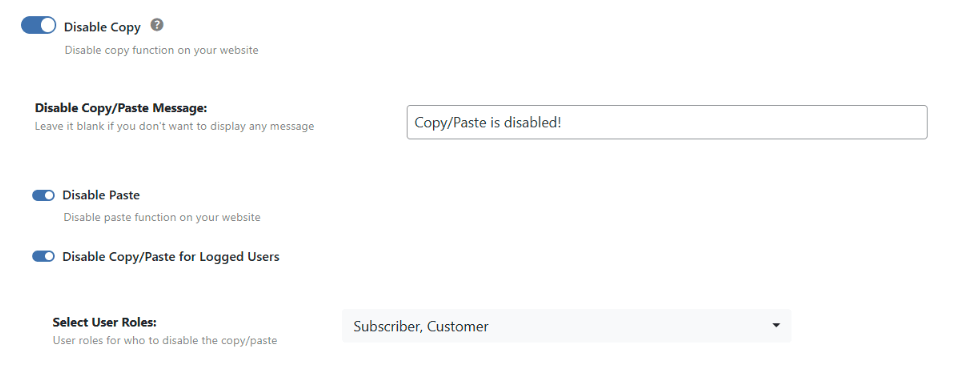Click "Disable Copy/Paste for Logged Users" label

pos(171,257)
